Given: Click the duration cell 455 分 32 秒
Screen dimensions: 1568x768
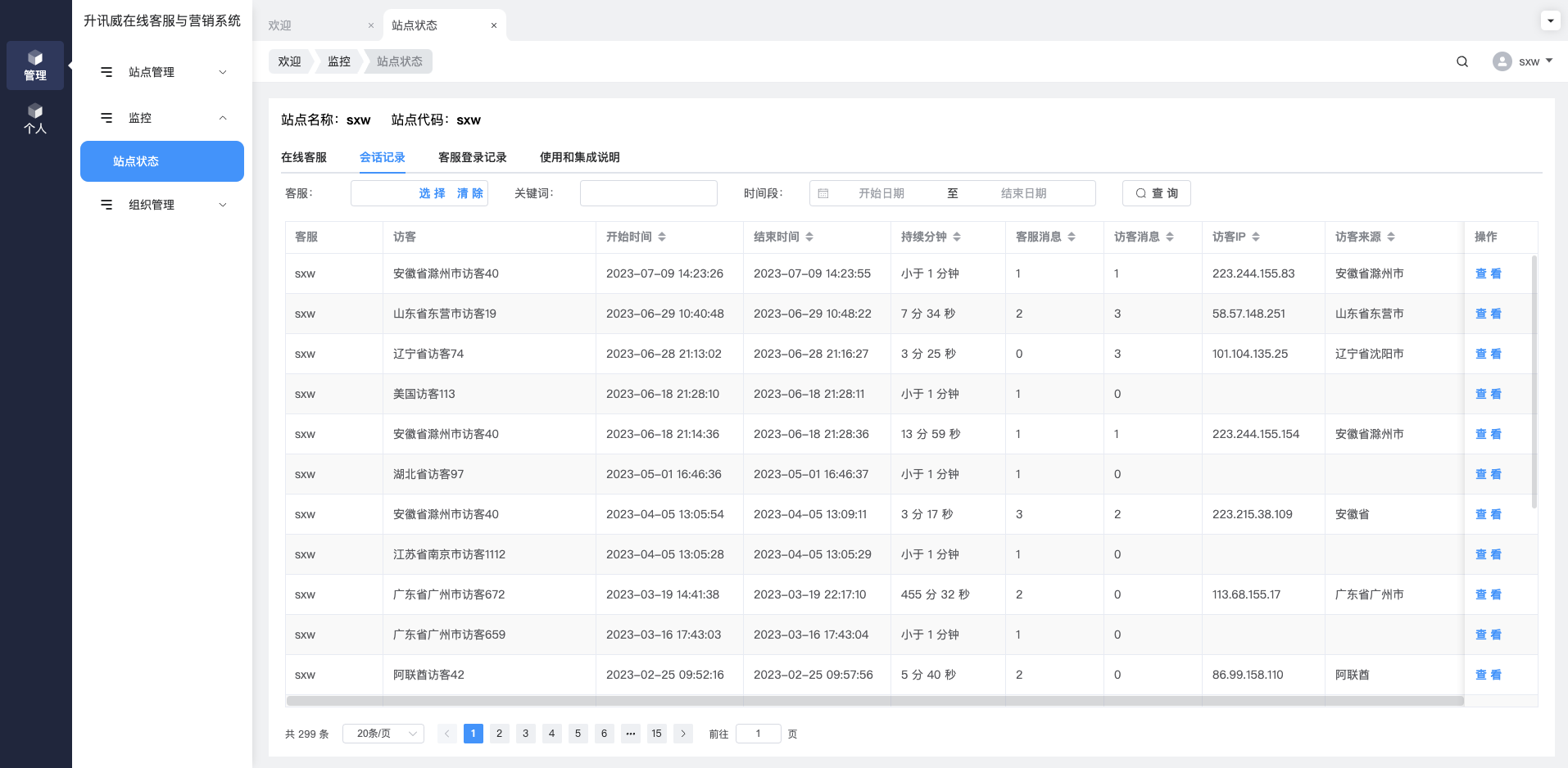Looking at the screenshot, I should pos(936,594).
